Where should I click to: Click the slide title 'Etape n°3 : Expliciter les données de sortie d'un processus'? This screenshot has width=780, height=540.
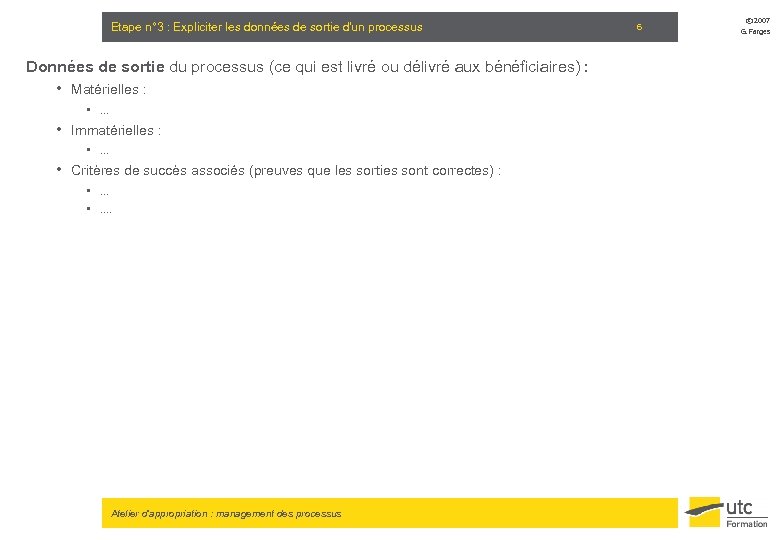[x=267, y=27]
